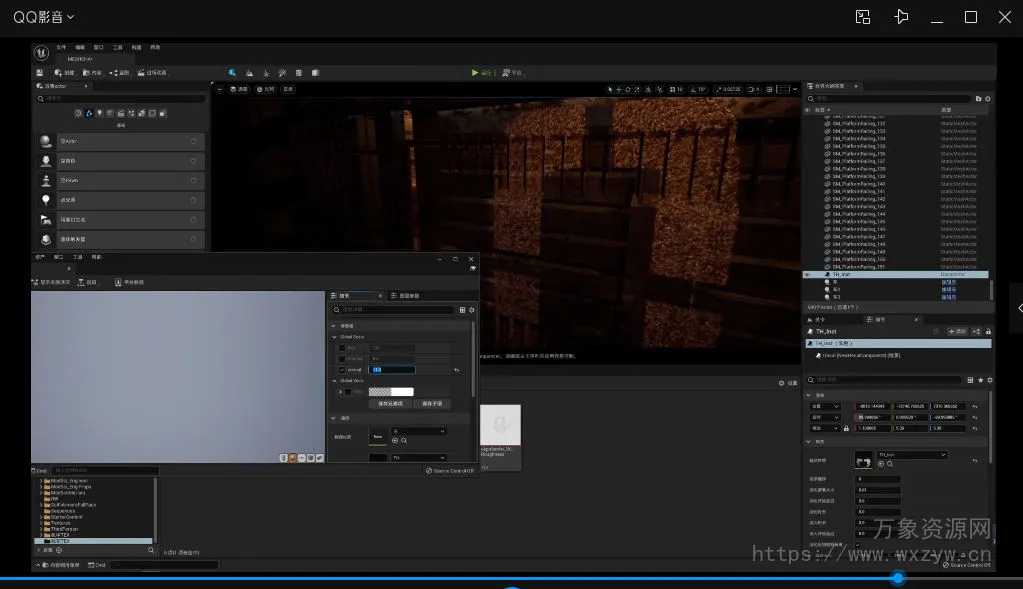Click the Unreal Engine logo icon
1023x589 pixels.
(x=42, y=52)
